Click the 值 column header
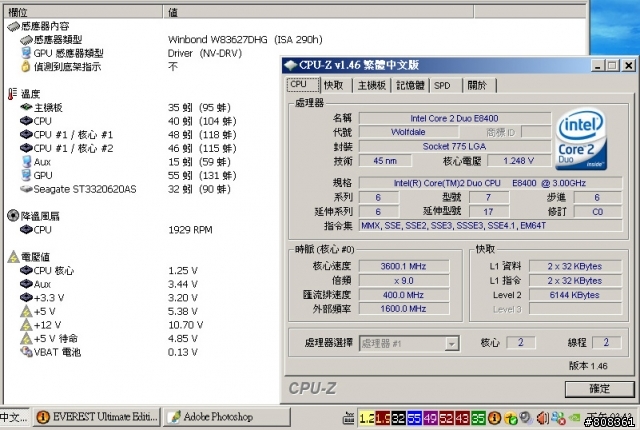The height and width of the screenshot is (430, 640). tap(318, 12)
